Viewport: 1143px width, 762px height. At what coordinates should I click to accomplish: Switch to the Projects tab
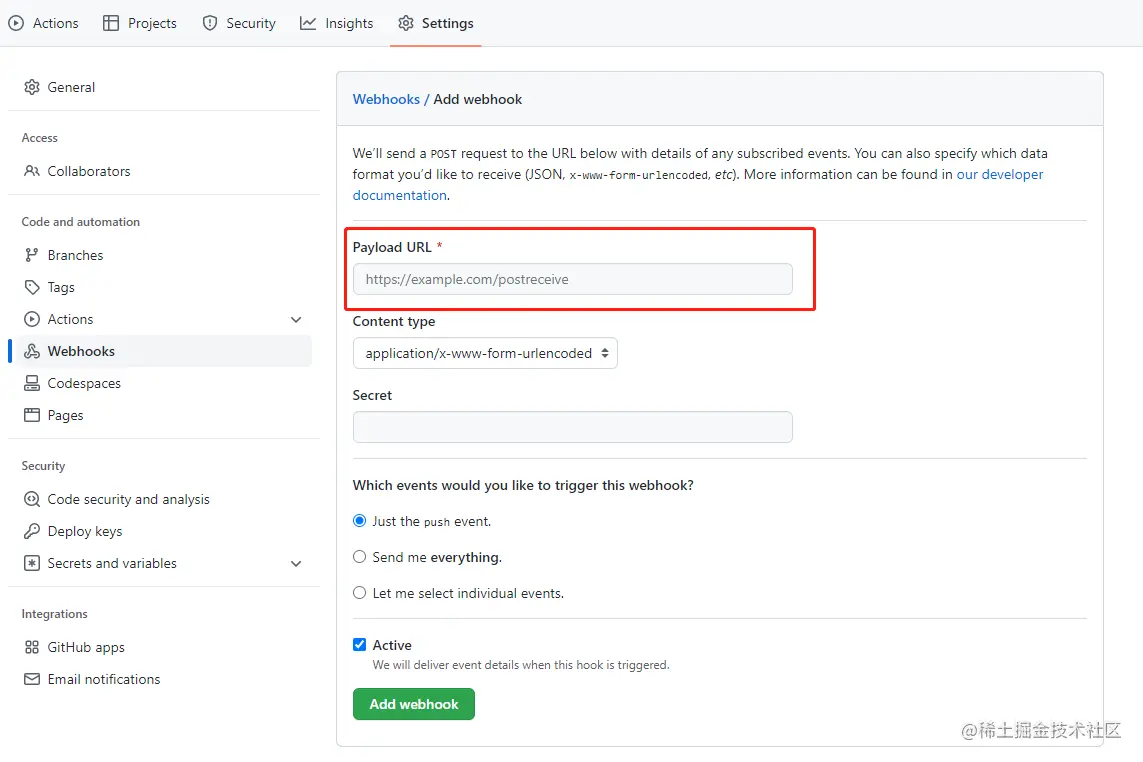pyautogui.click(x=140, y=23)
